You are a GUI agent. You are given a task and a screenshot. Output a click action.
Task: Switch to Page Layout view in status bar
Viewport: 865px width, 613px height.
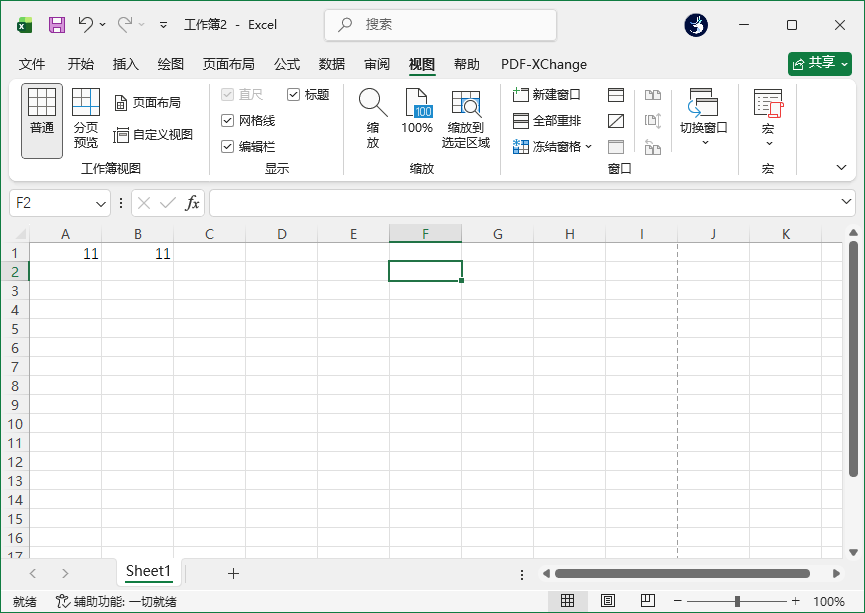(608, 601)
